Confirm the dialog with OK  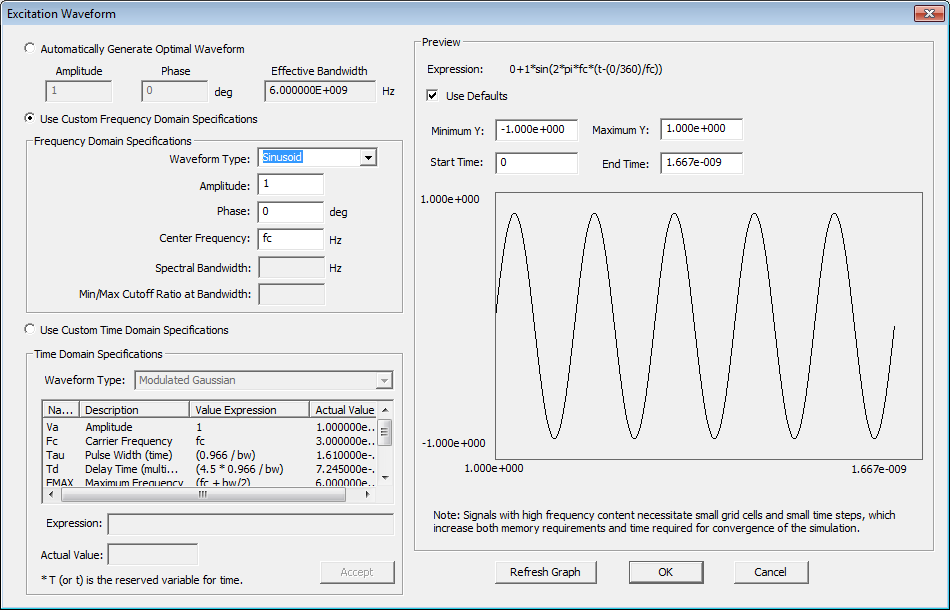pyautogui.click(x=665, y=572)
